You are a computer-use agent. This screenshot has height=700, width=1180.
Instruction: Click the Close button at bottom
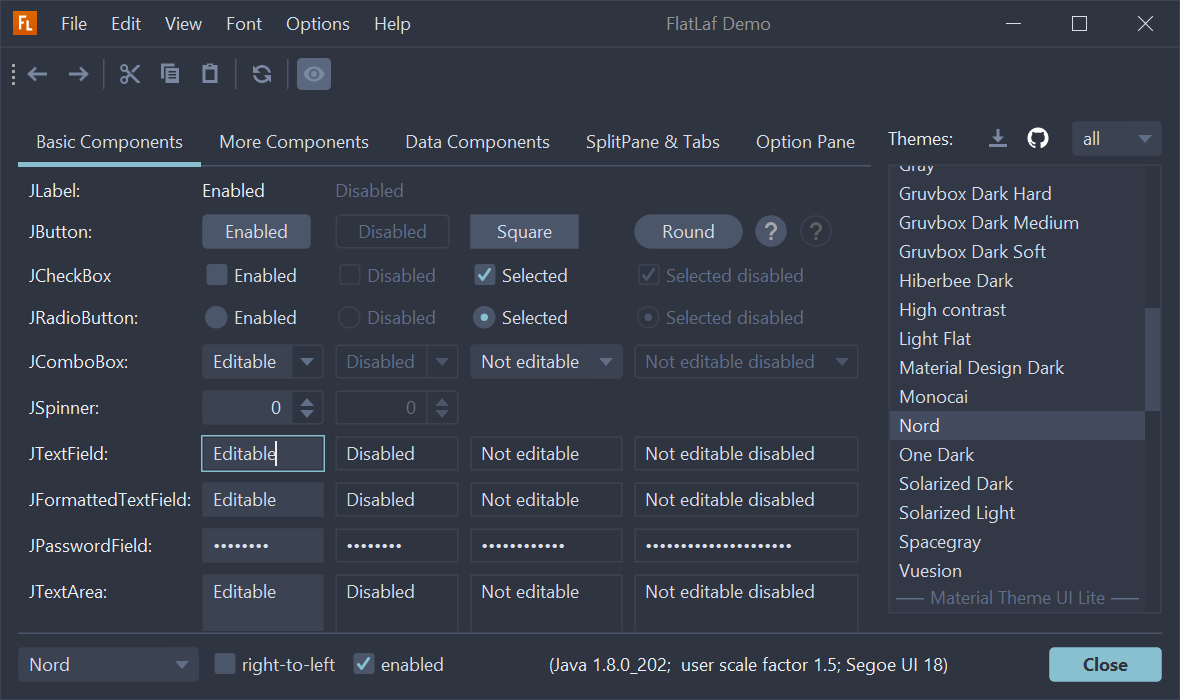click(1105, 665)
